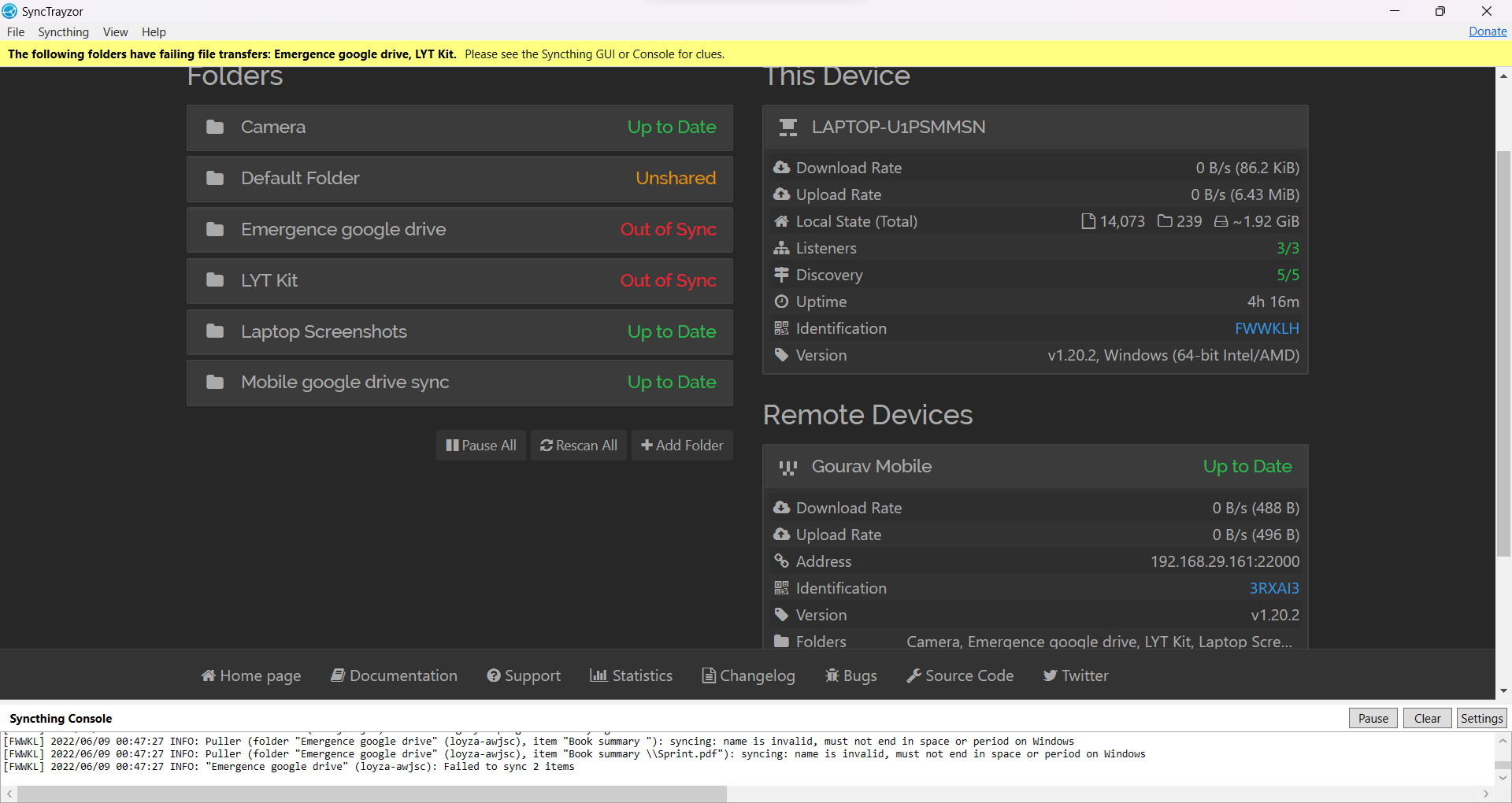1512x803 pixels.
Task: Click the Emergence google drive folder icon
Action: pyautogui.click(x=215, y=229)
